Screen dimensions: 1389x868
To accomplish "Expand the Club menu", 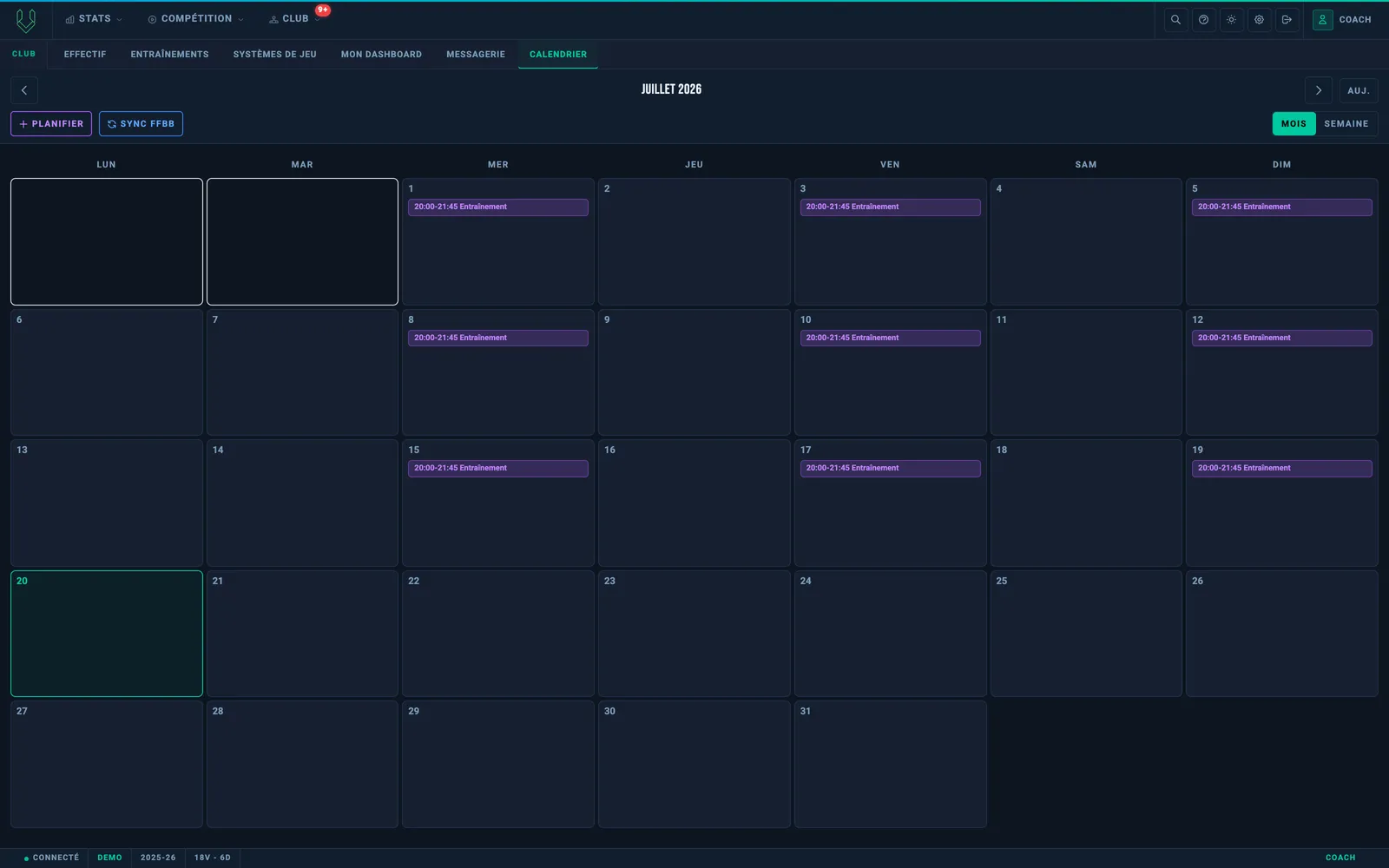I will [294, 19].
